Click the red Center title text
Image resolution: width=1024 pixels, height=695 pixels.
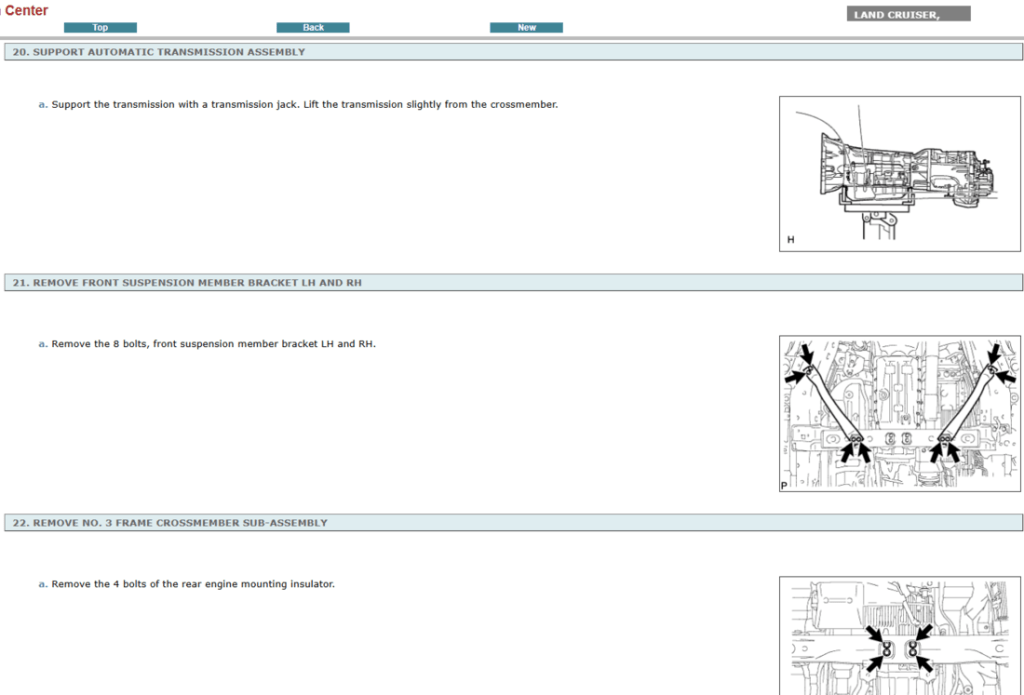pyautogui.click(x=26, y=11)
